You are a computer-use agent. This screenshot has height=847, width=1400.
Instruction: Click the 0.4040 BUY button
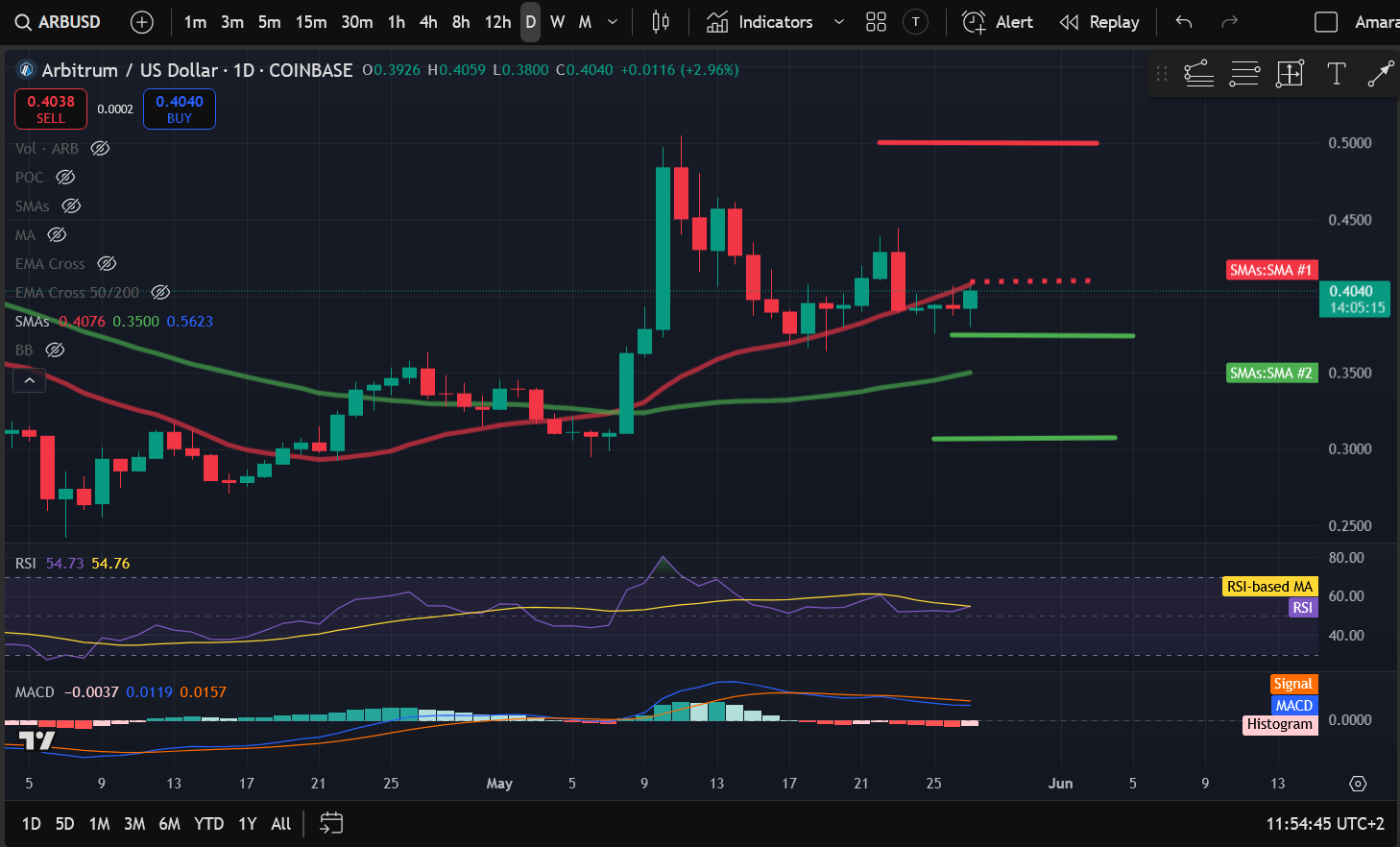point(180,109)
